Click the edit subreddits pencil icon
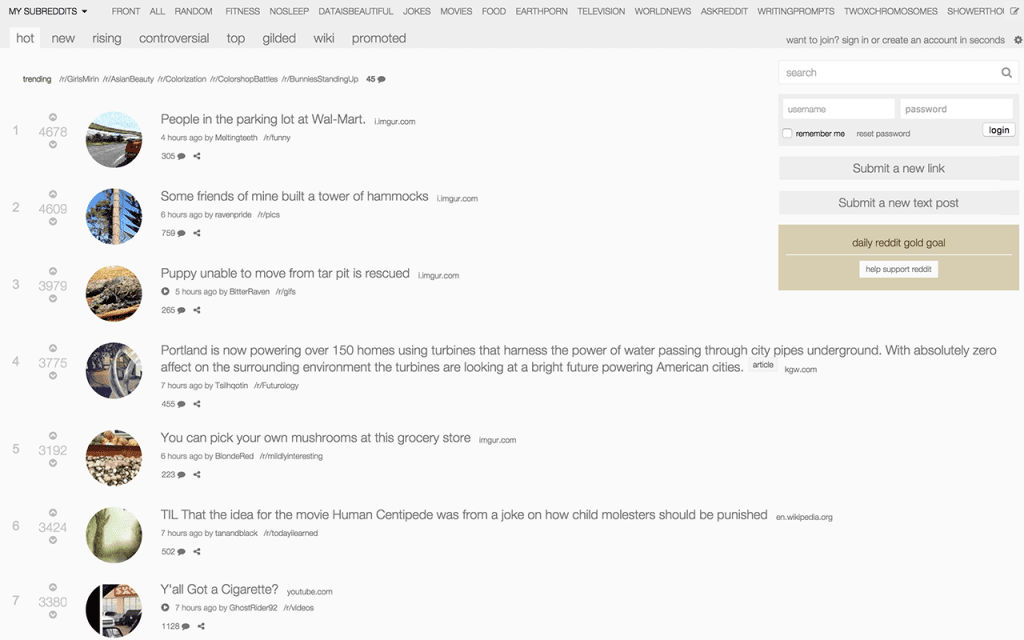The width and height of the screenshot is (1024, 640). coord(1014,11)
